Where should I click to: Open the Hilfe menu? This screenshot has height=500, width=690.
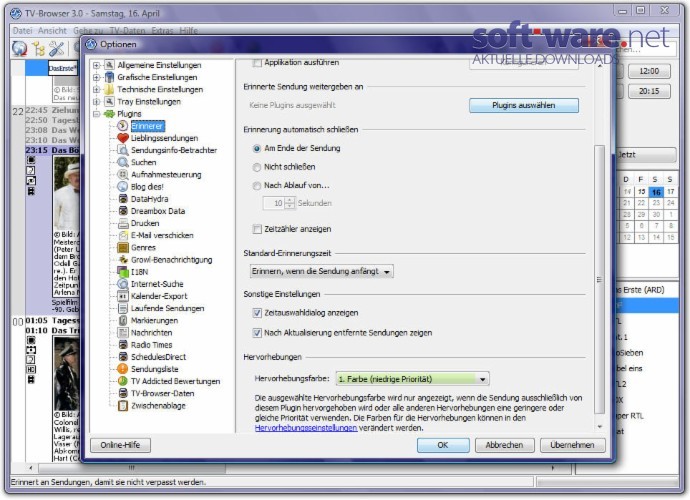(188, 31)
